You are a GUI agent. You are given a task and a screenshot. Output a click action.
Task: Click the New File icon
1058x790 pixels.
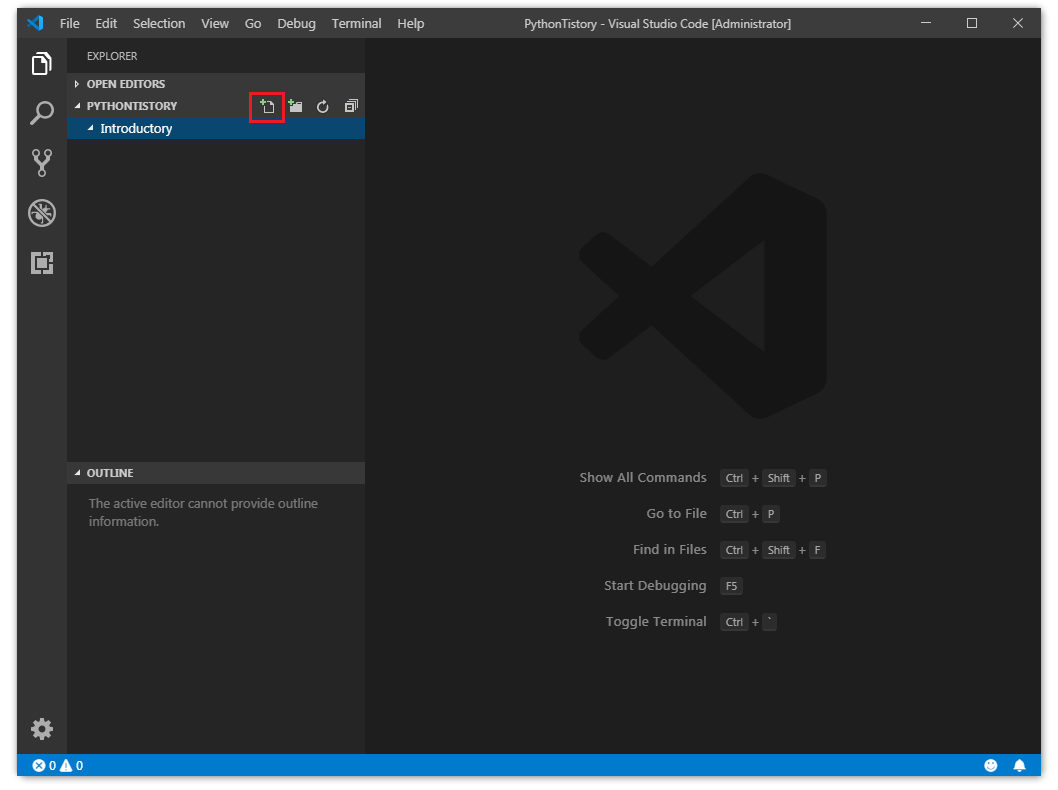(267, 107)
